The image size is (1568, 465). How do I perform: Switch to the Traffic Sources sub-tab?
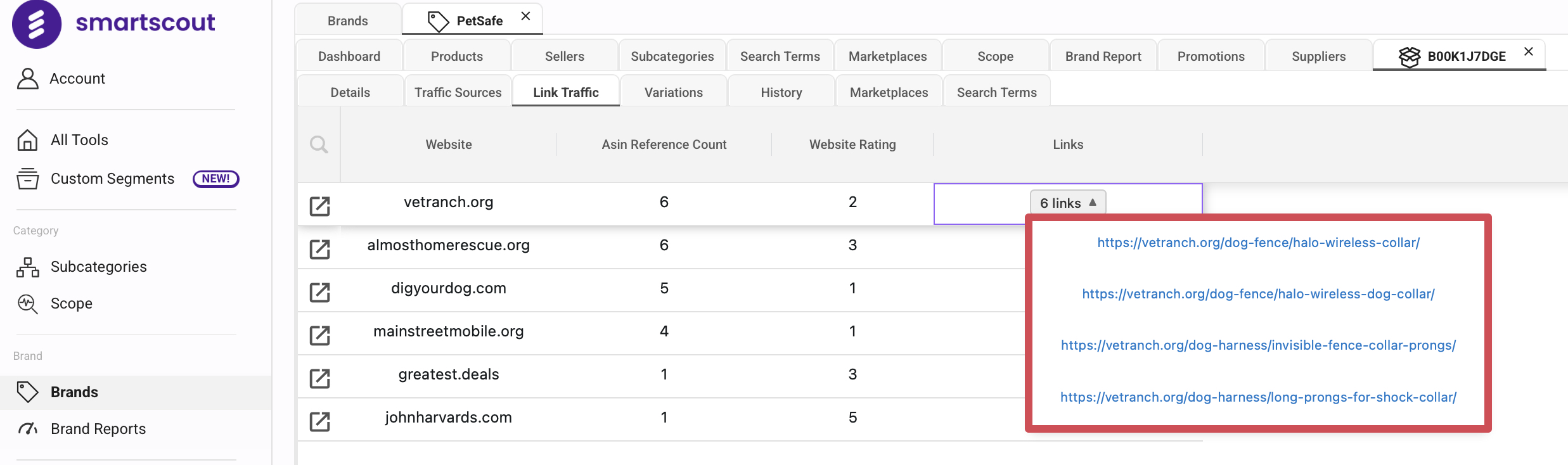(x=458, y=92)
